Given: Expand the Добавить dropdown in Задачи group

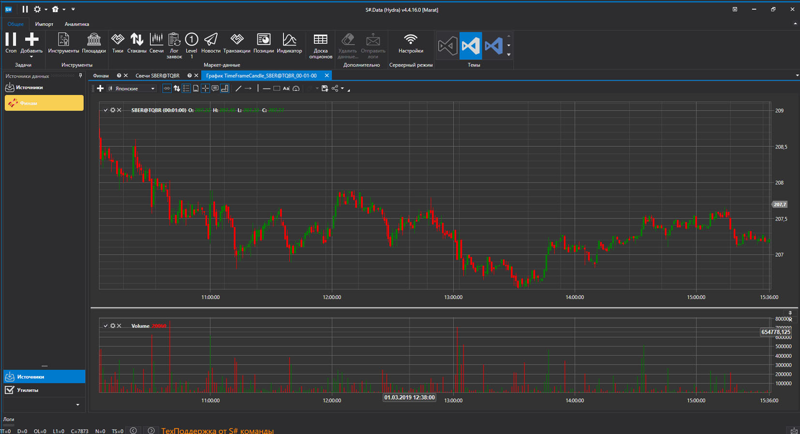Looking at the screenshot, I should click(x=32, y=56).
